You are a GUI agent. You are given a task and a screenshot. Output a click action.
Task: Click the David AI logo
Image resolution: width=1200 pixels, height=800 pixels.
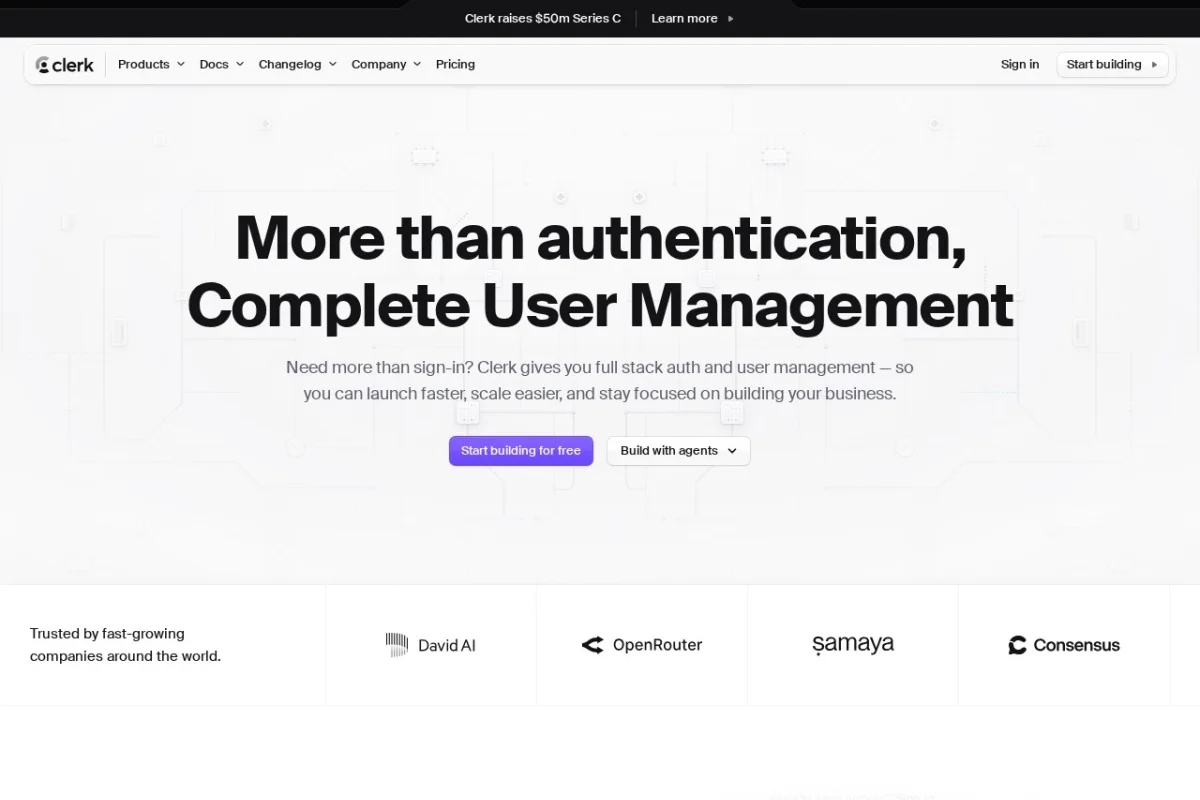(x=431, y=645)
